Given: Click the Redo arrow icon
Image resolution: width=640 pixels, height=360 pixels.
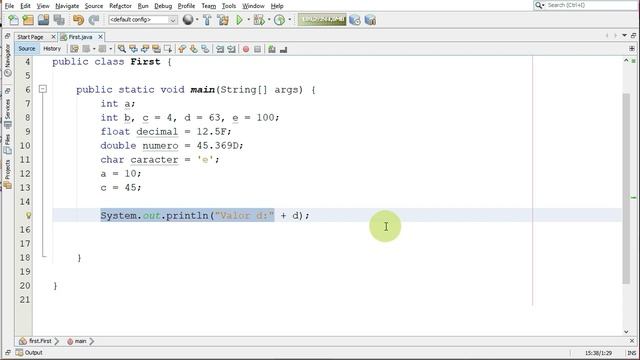Looking at the screenshot, I should (94, 20).
